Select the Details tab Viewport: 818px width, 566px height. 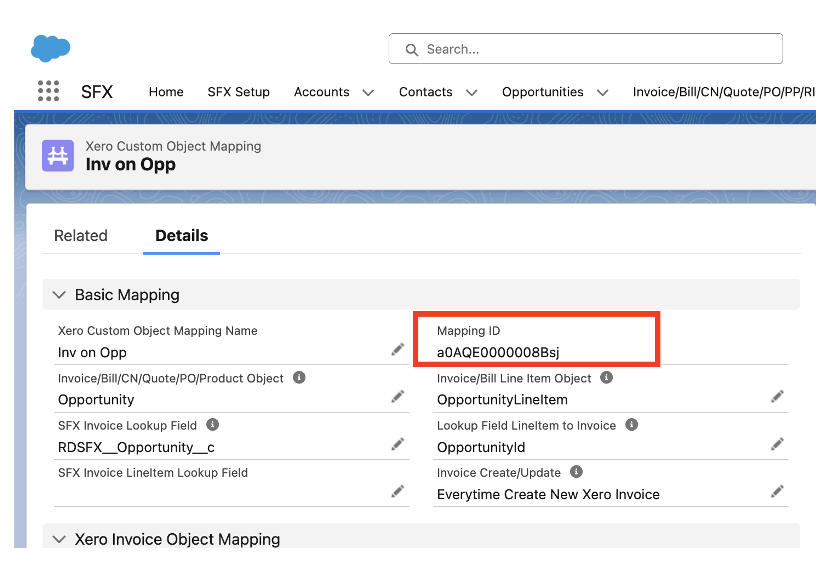tap(182, 236)
